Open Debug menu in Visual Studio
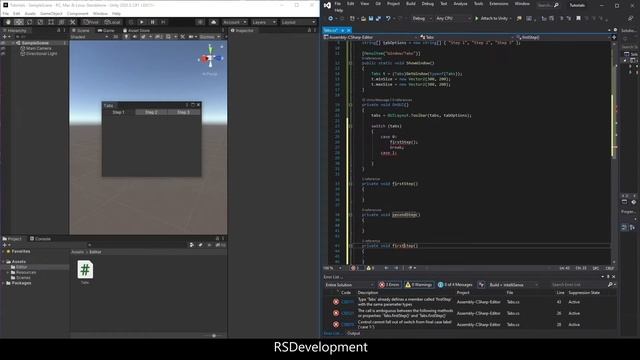Screen dimensions: 640x360 tap(428, 4)
